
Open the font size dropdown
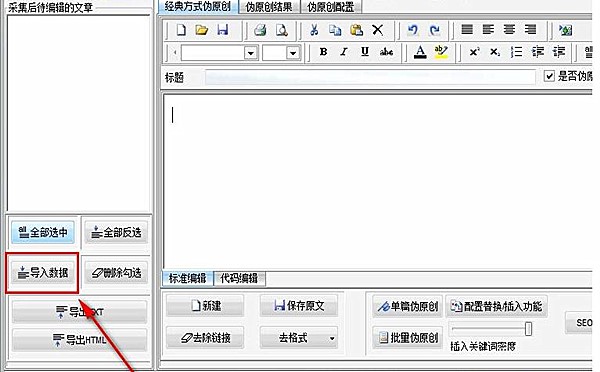293,53
